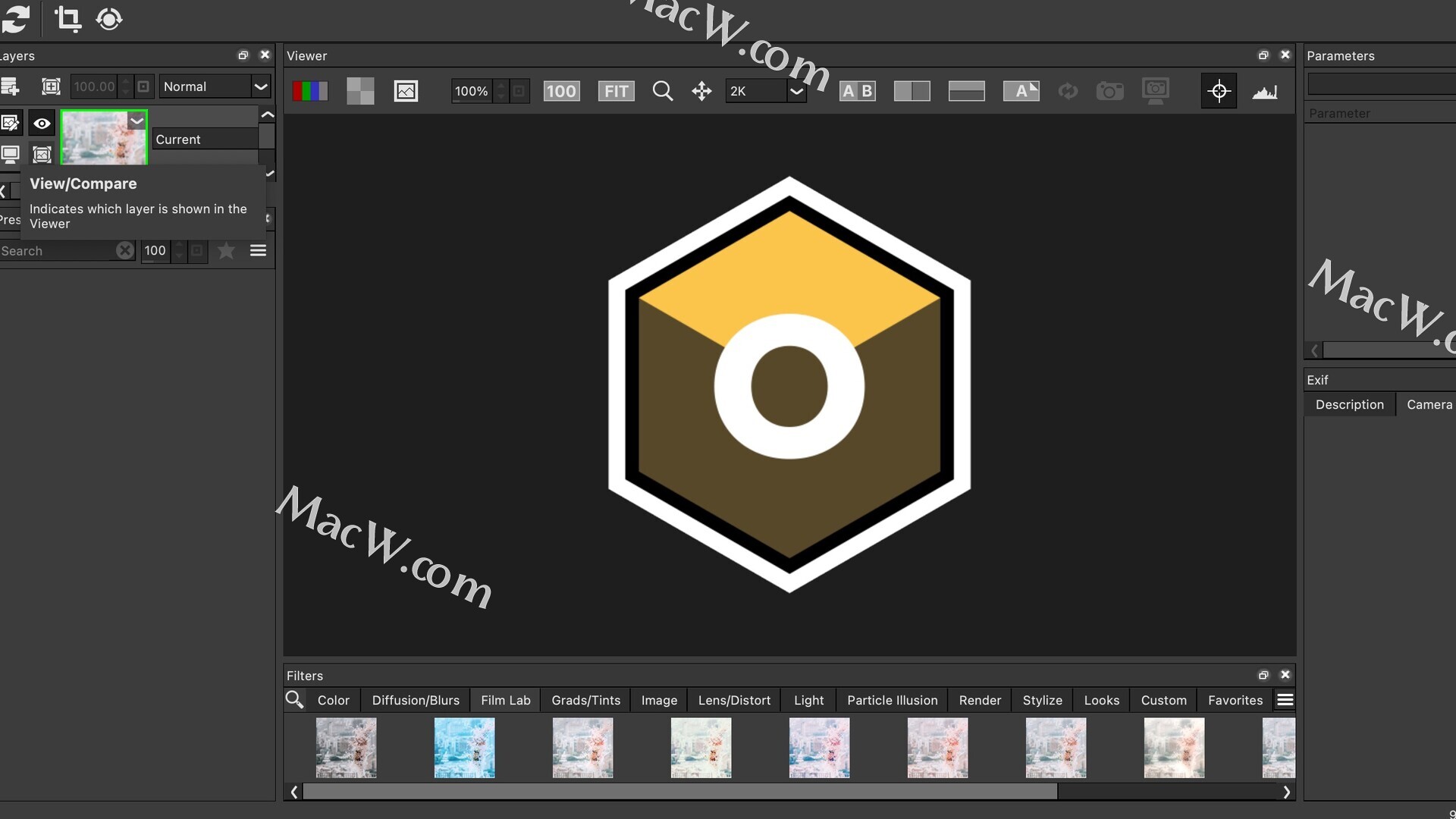Screen dimensions: 1456x819
Task: Open the Filters panel hamburger menu
Action: tap(1285, 700)
